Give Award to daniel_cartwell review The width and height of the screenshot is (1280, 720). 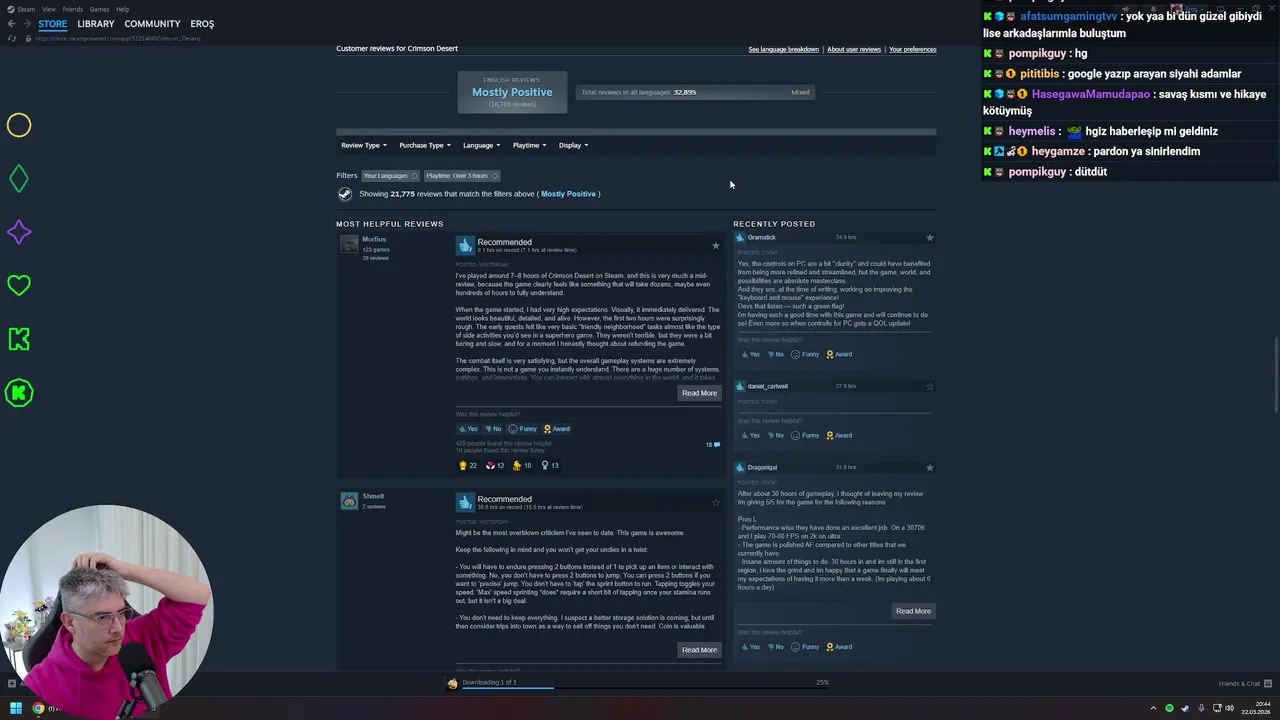839,435
